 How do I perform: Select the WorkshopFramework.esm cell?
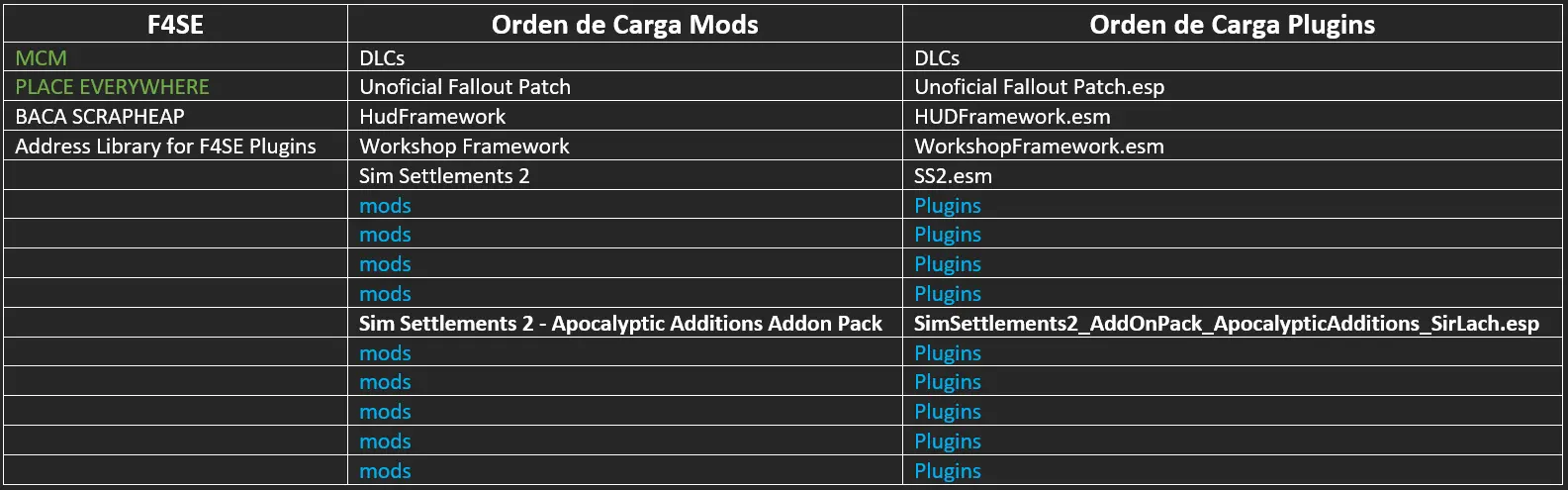click(1232, 146)
